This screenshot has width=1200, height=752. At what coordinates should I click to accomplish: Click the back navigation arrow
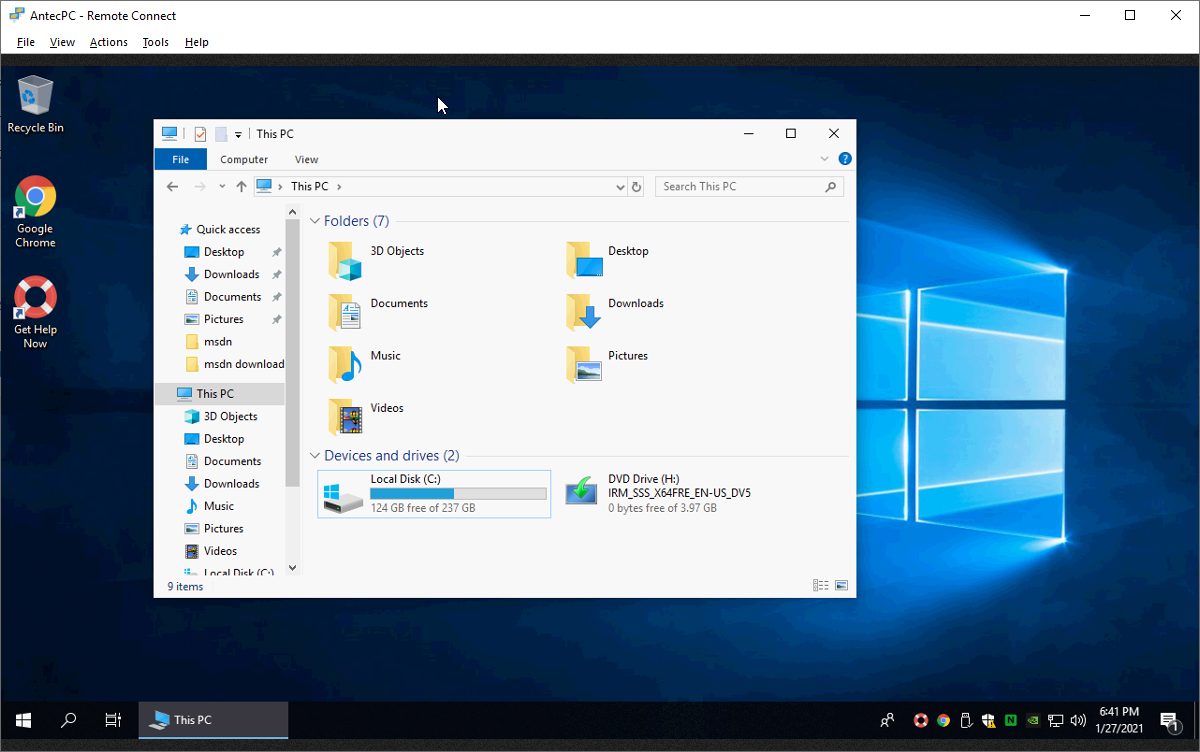click(171, 186)
